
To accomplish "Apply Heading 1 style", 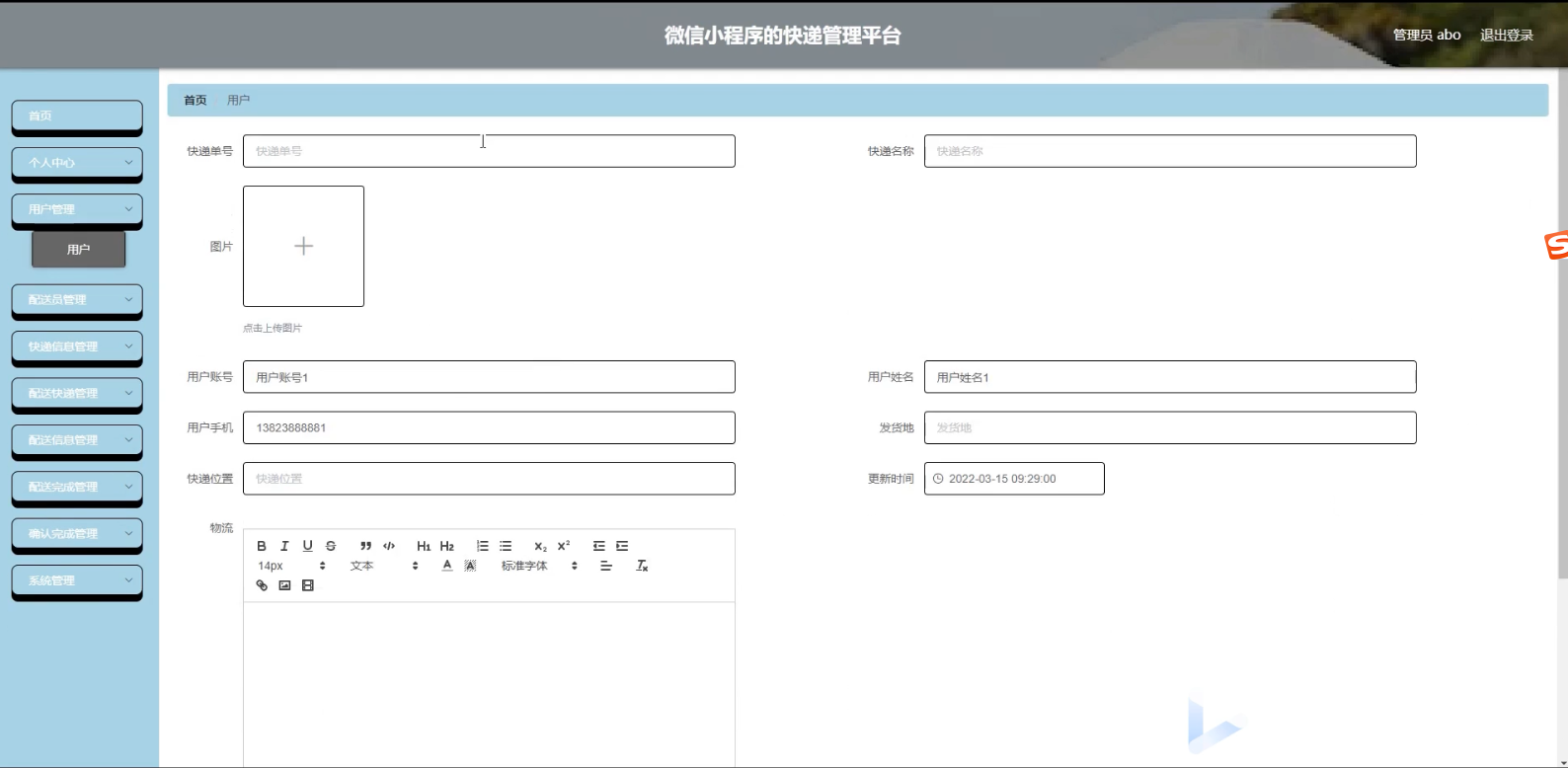I will (424, 546).
